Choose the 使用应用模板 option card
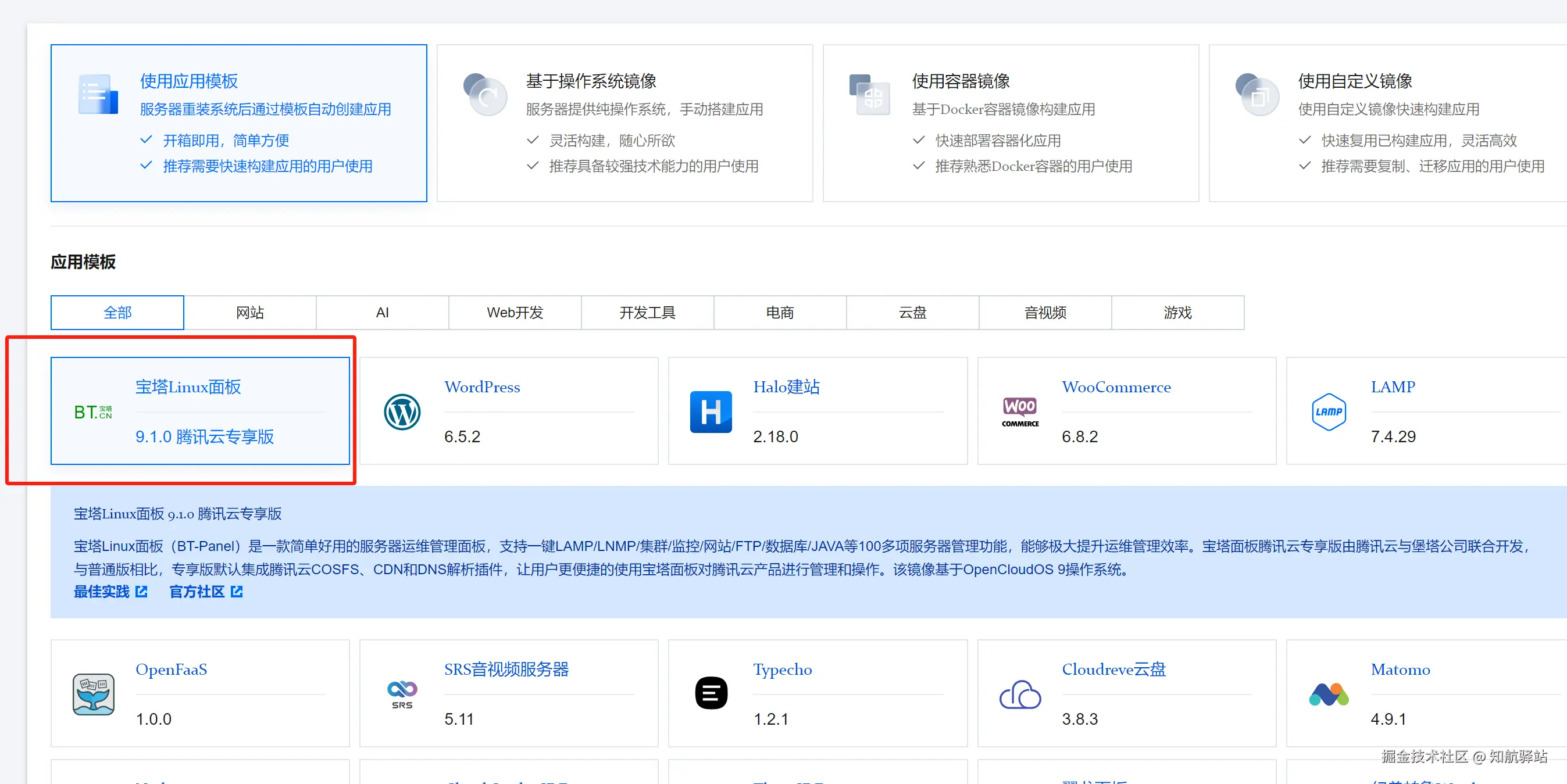The width and height of the screenshot is (1567, 784). (238, 123)
